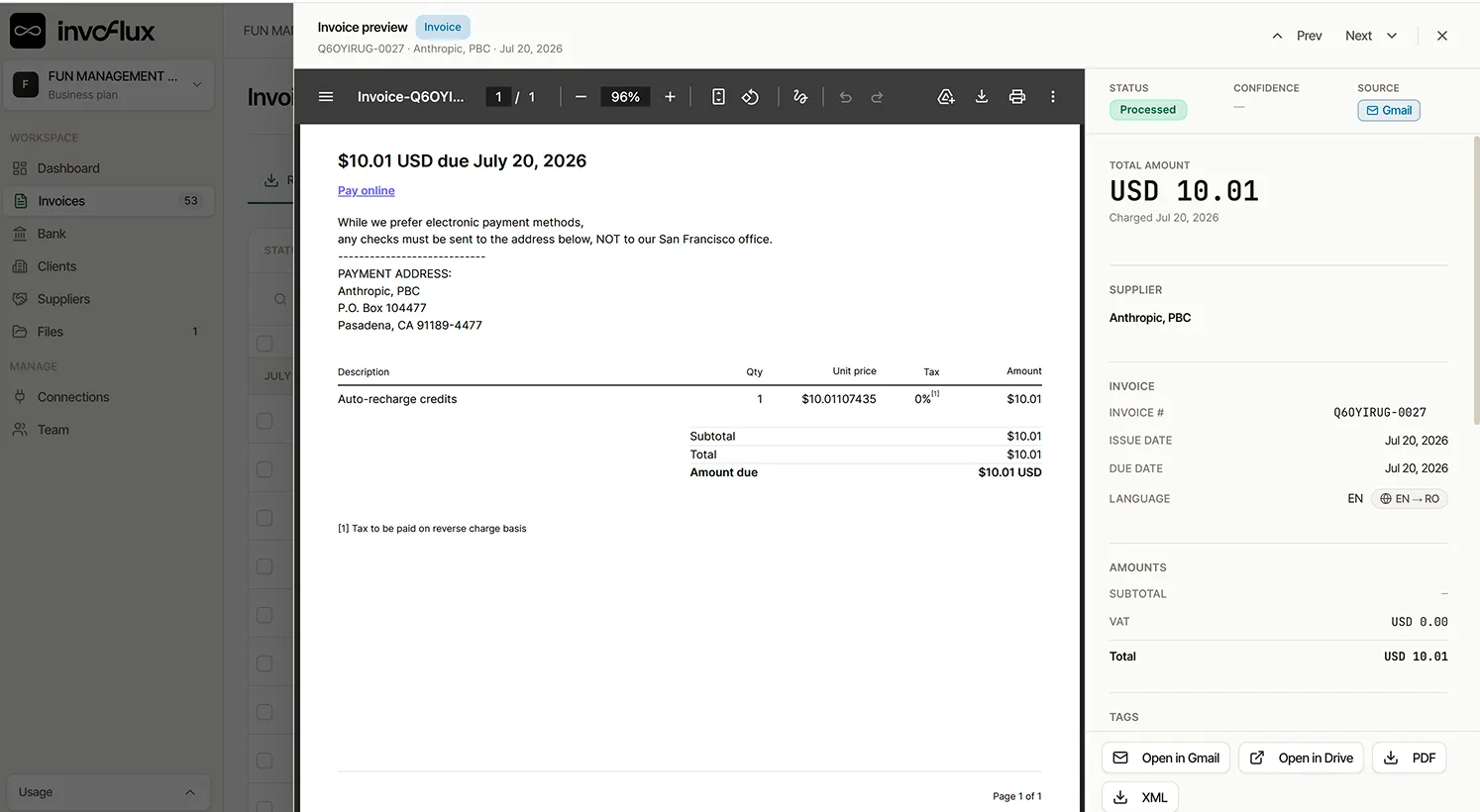Rotate the PDF page counterclockwise
This screenshot has width=1480, height=812.
tap(750, 97)
